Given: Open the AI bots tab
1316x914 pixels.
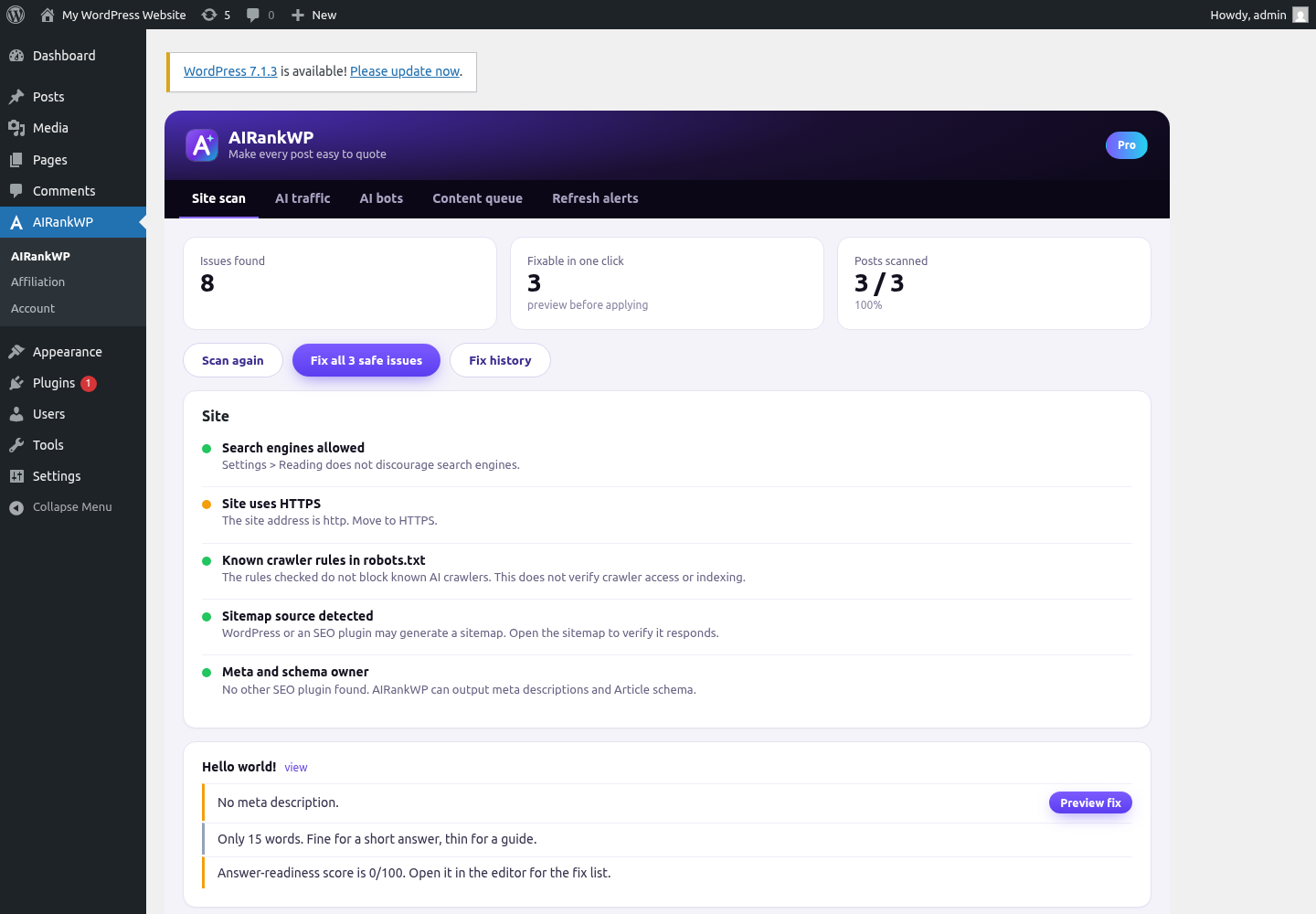Looking at the screenshot, I should [x=381, y=198].
